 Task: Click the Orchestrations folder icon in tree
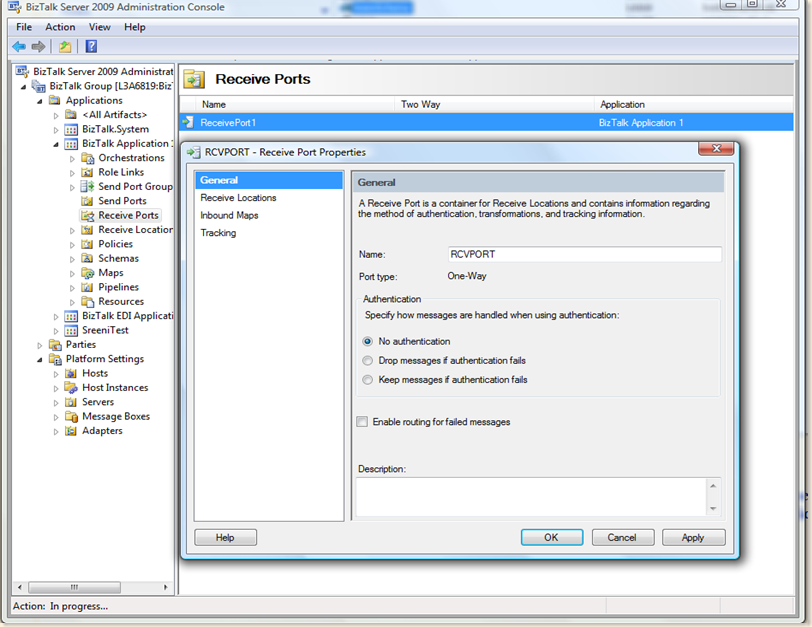88,158
